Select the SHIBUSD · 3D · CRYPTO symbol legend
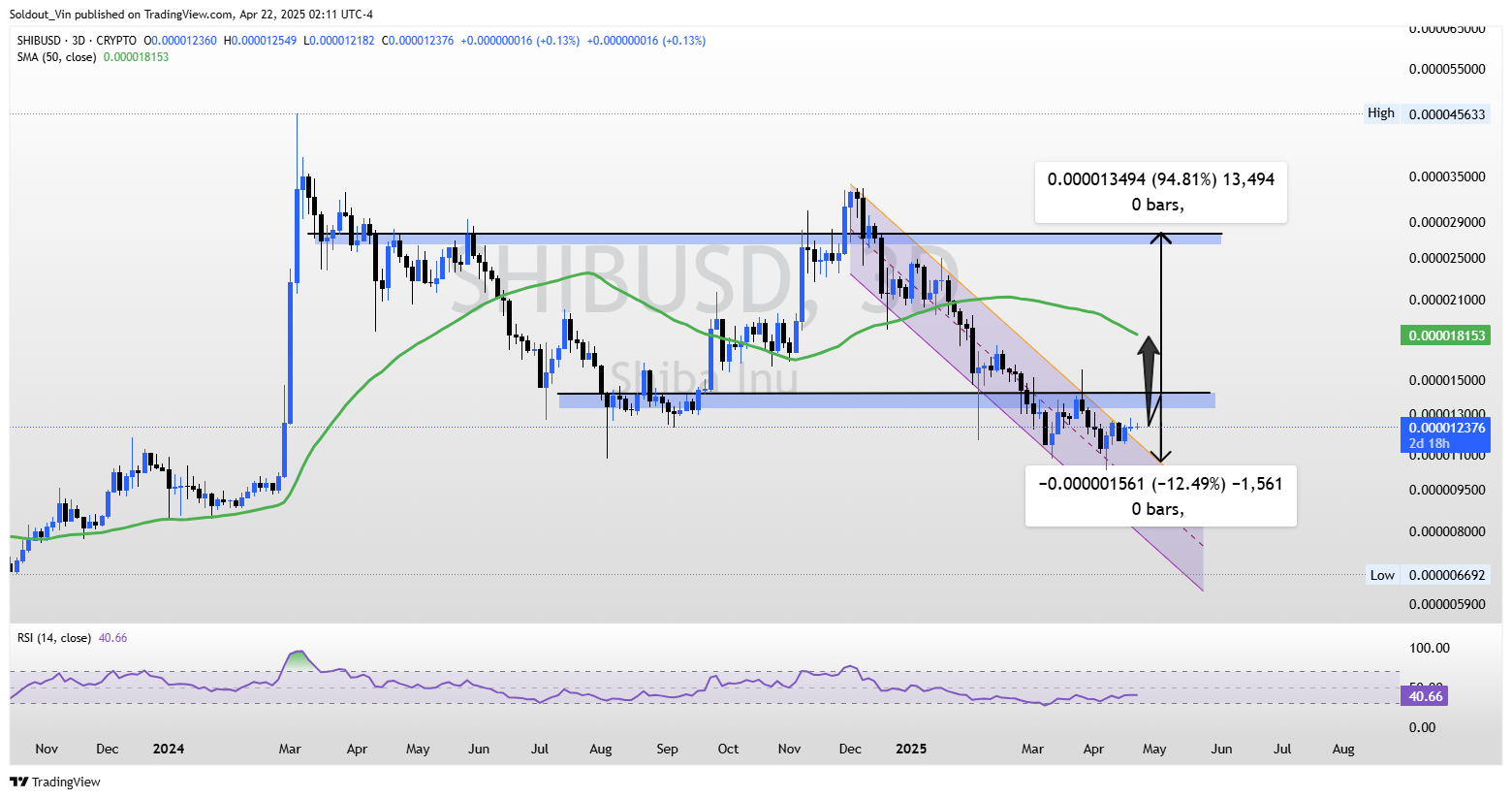Viewport: 1512px width, 799px height. pos(78,41)
